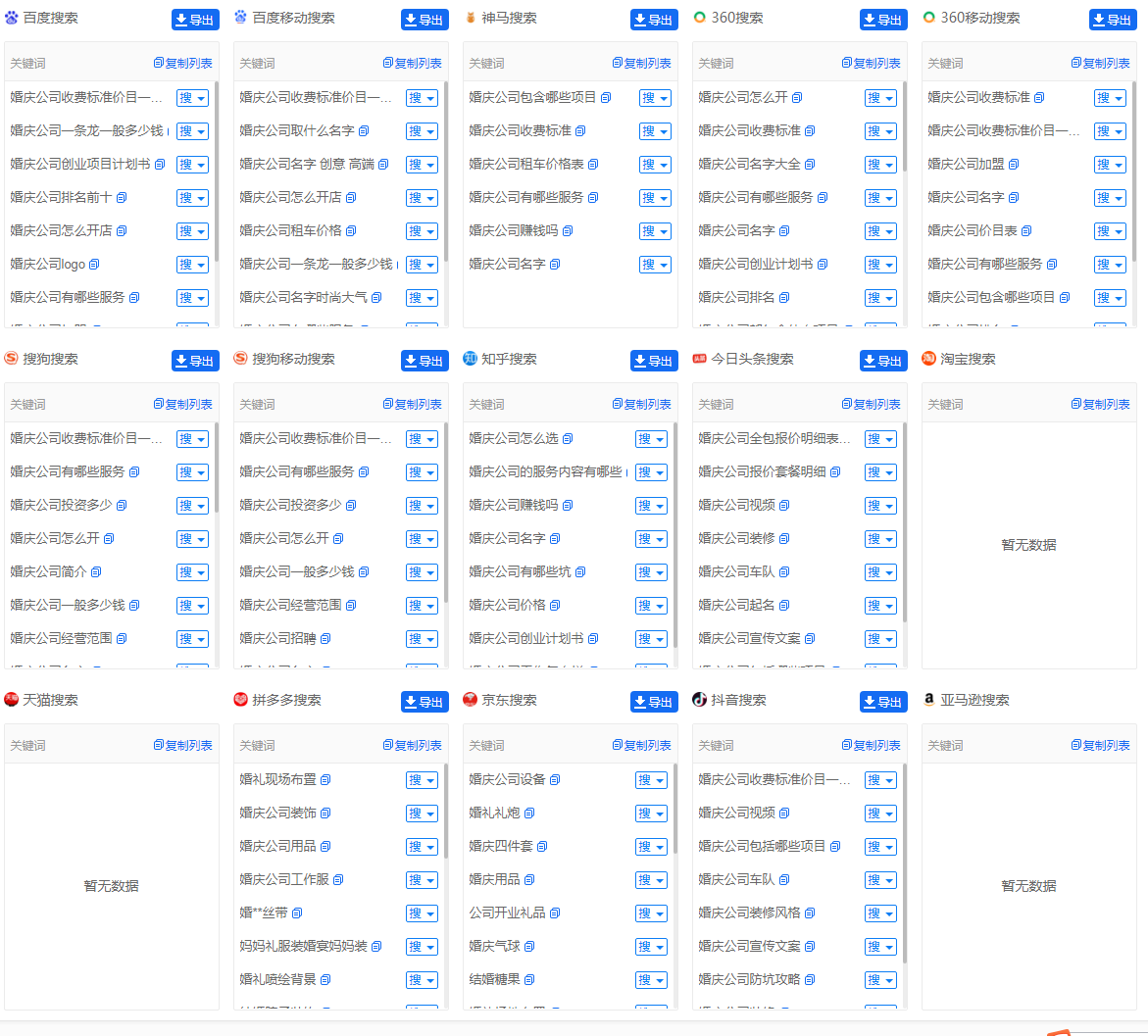Click 复制列表 in the 百度移动搜索 panel
Screen dimensions: 1148x1036
[412, 63]
